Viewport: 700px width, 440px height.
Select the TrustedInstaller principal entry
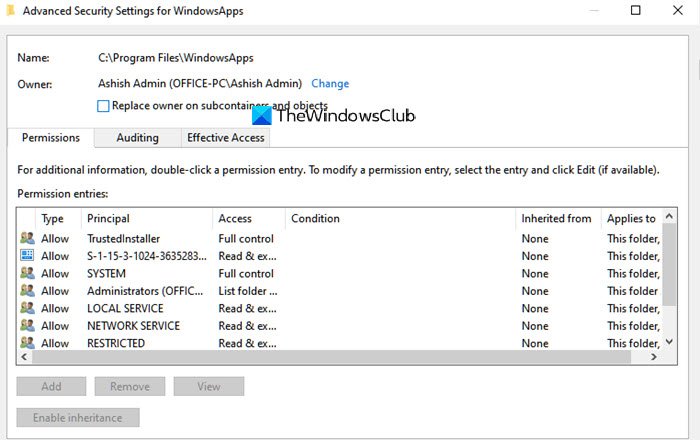click(123, 238)
